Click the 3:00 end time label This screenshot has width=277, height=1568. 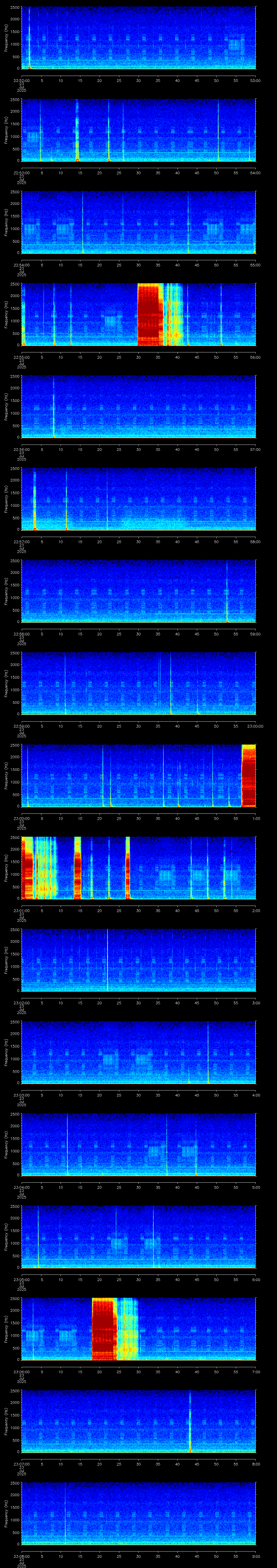point(256,1003)
